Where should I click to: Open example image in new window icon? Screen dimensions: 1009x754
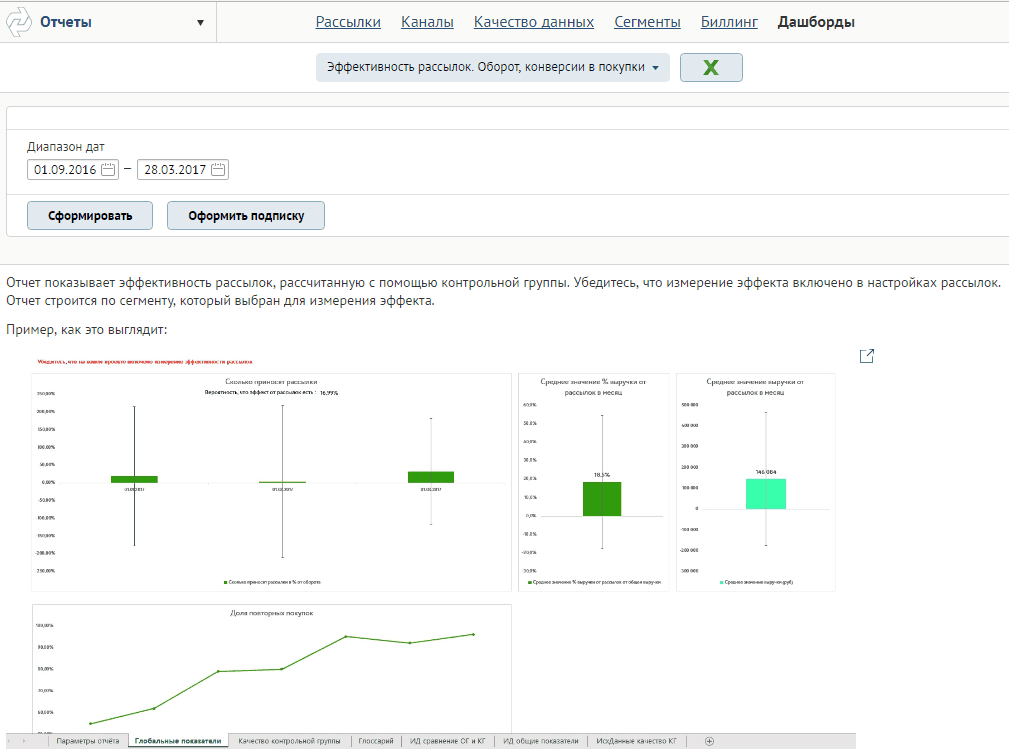pyautogui.click(x=867, y=356)
